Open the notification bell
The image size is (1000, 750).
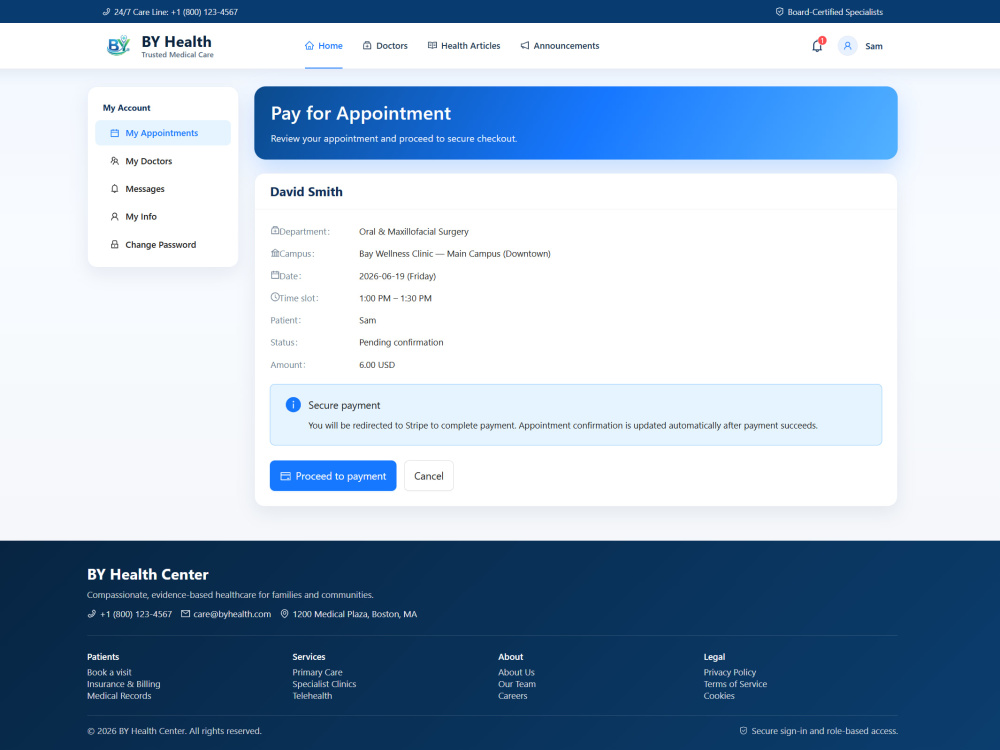pyautogui.click(x=817, y=46)
